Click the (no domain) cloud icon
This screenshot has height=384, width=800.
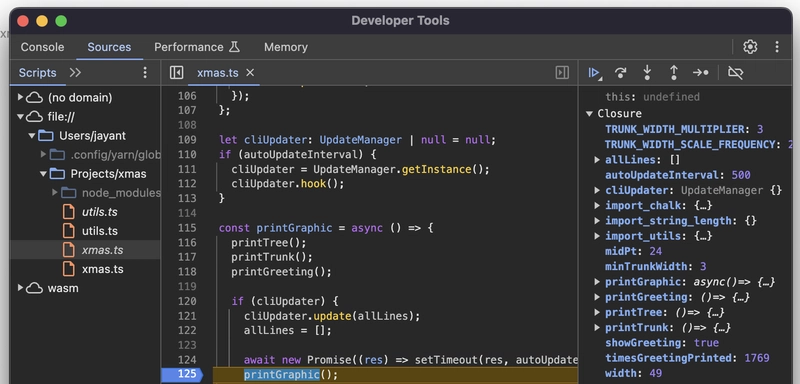(x=34, y=97)
